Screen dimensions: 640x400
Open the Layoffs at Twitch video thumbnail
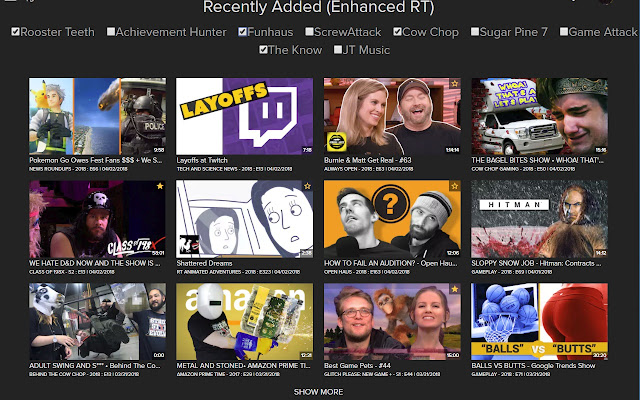244,116
